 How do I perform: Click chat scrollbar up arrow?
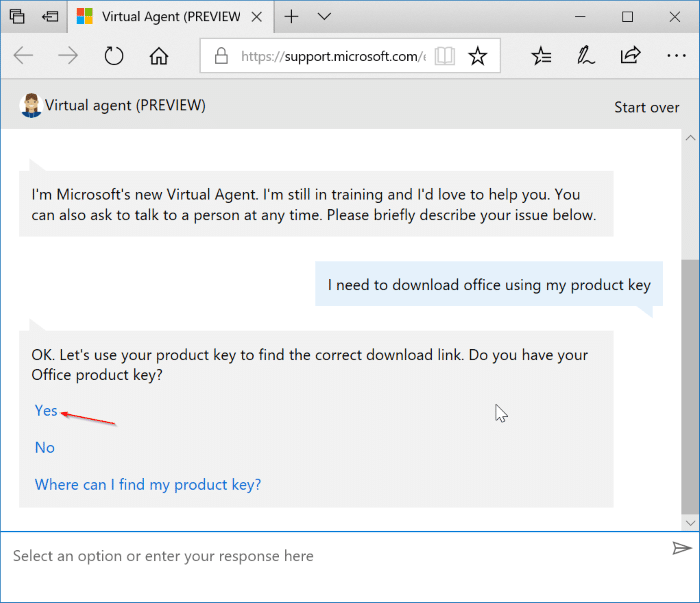point(690,137)
